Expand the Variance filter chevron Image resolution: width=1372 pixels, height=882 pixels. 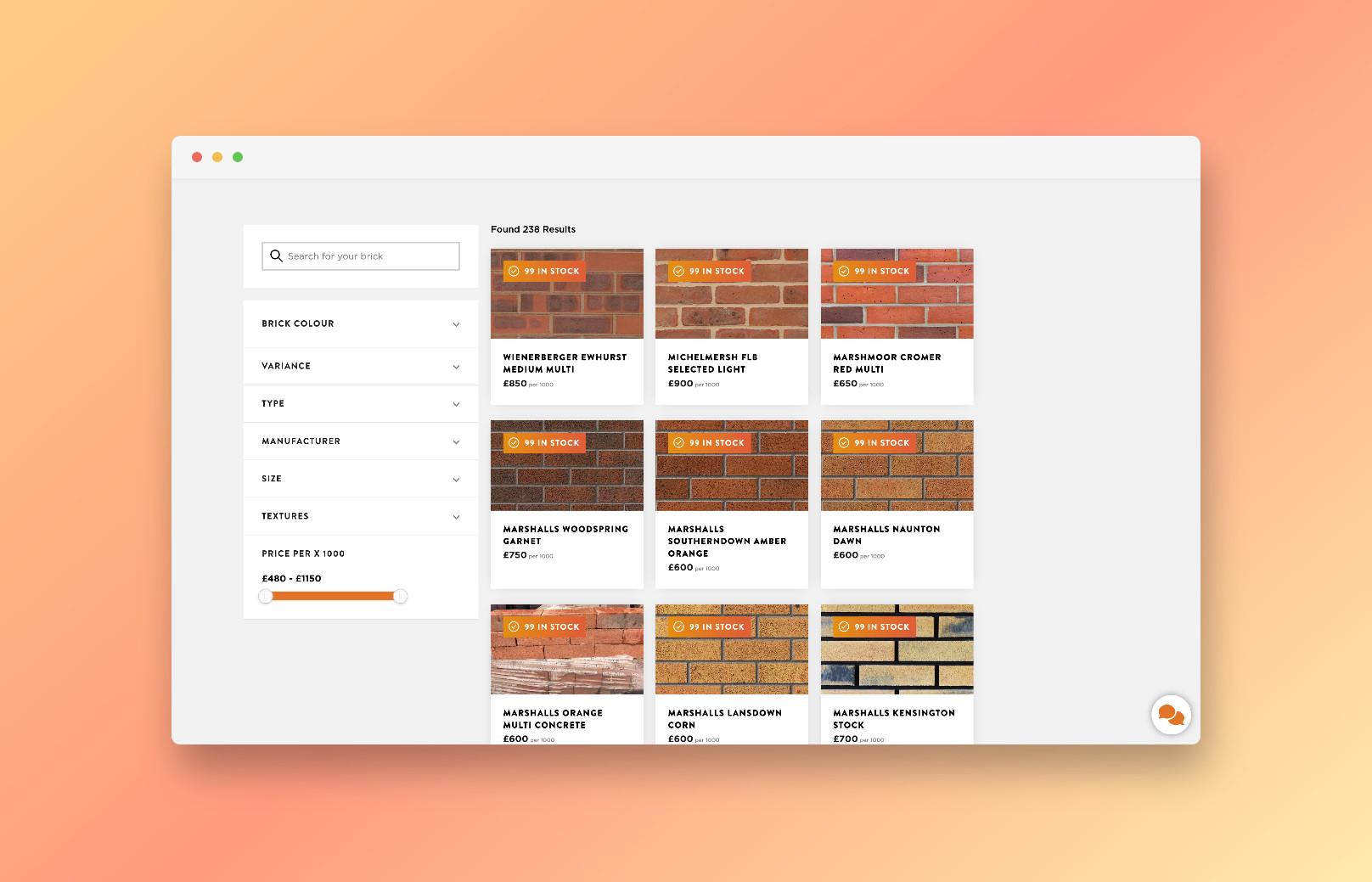click(x=456, y=367)
